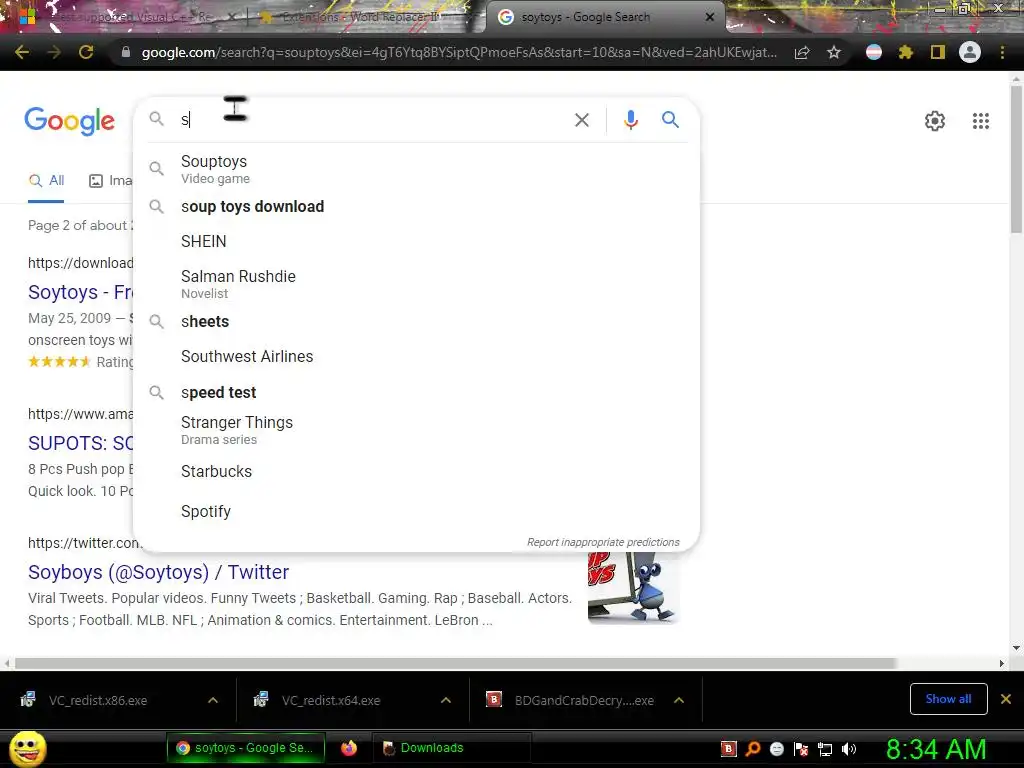Open Google quick settings gear
Image resolution: width=1024 pixels, height=768 pixels.
click(935, 121)
